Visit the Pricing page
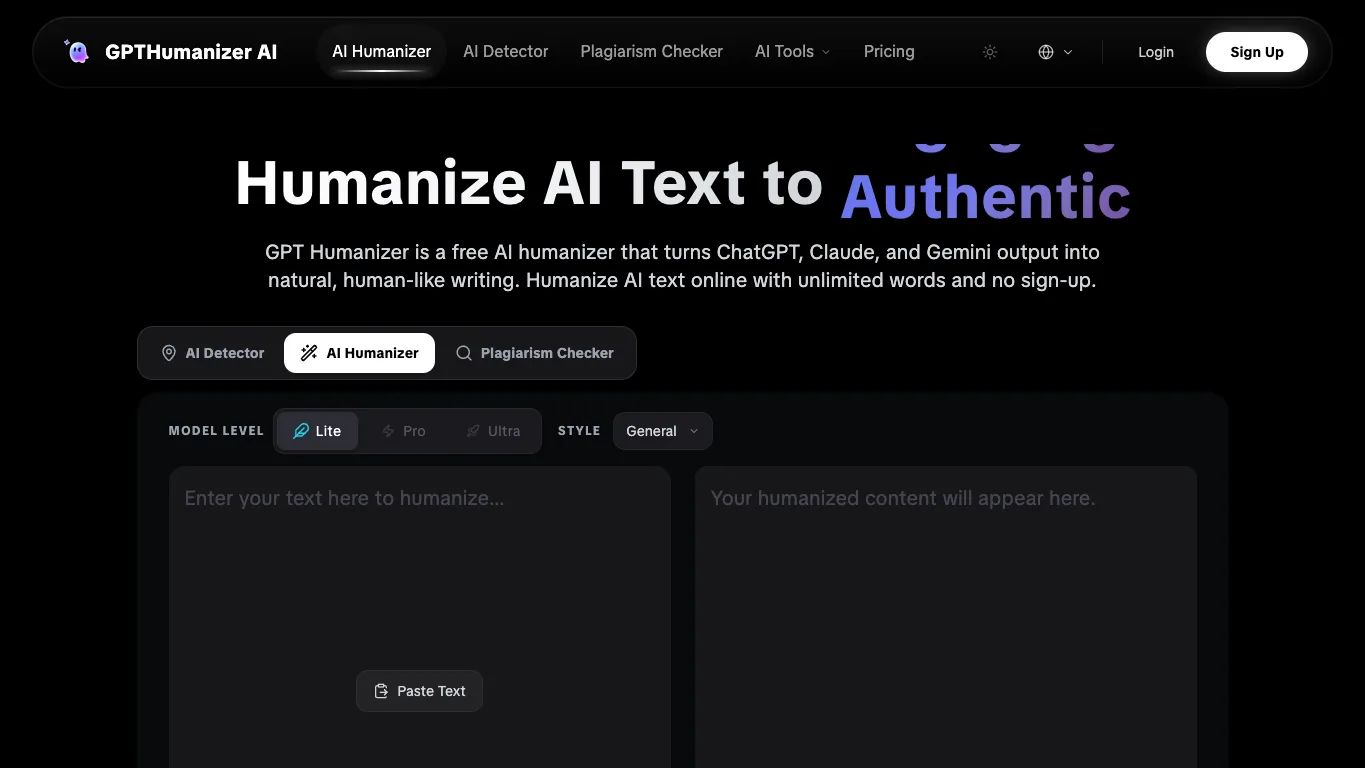1365x768 pixels. pos(889,51)
